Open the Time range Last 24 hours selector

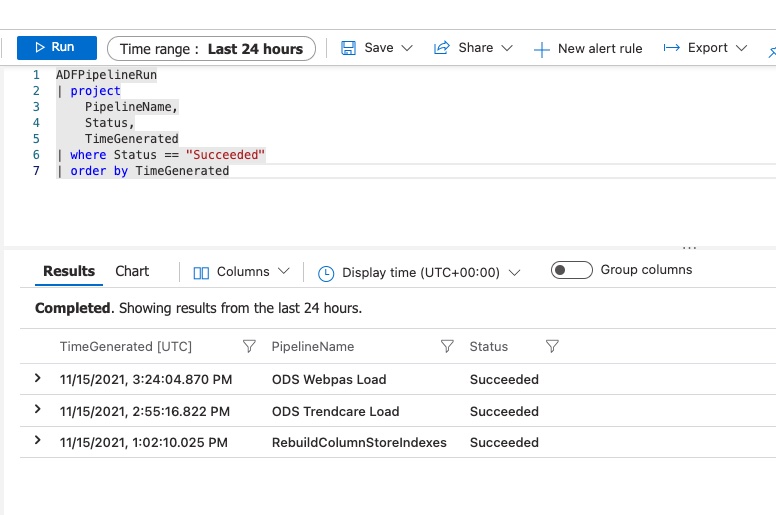point(211,48)
